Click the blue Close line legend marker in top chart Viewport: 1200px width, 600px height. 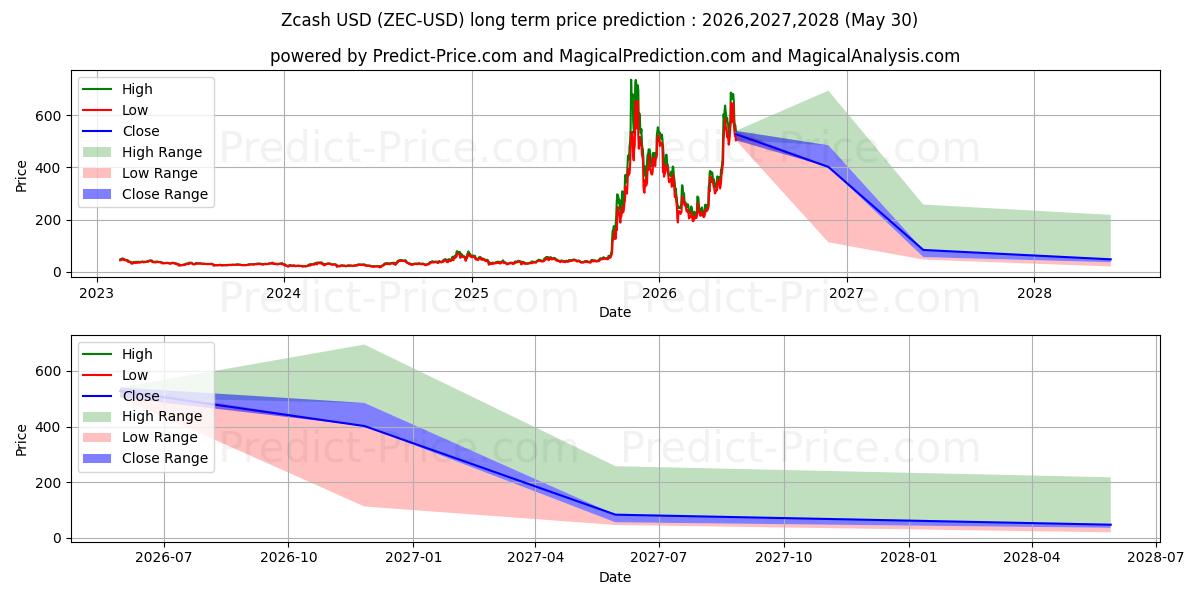point(100,131)
